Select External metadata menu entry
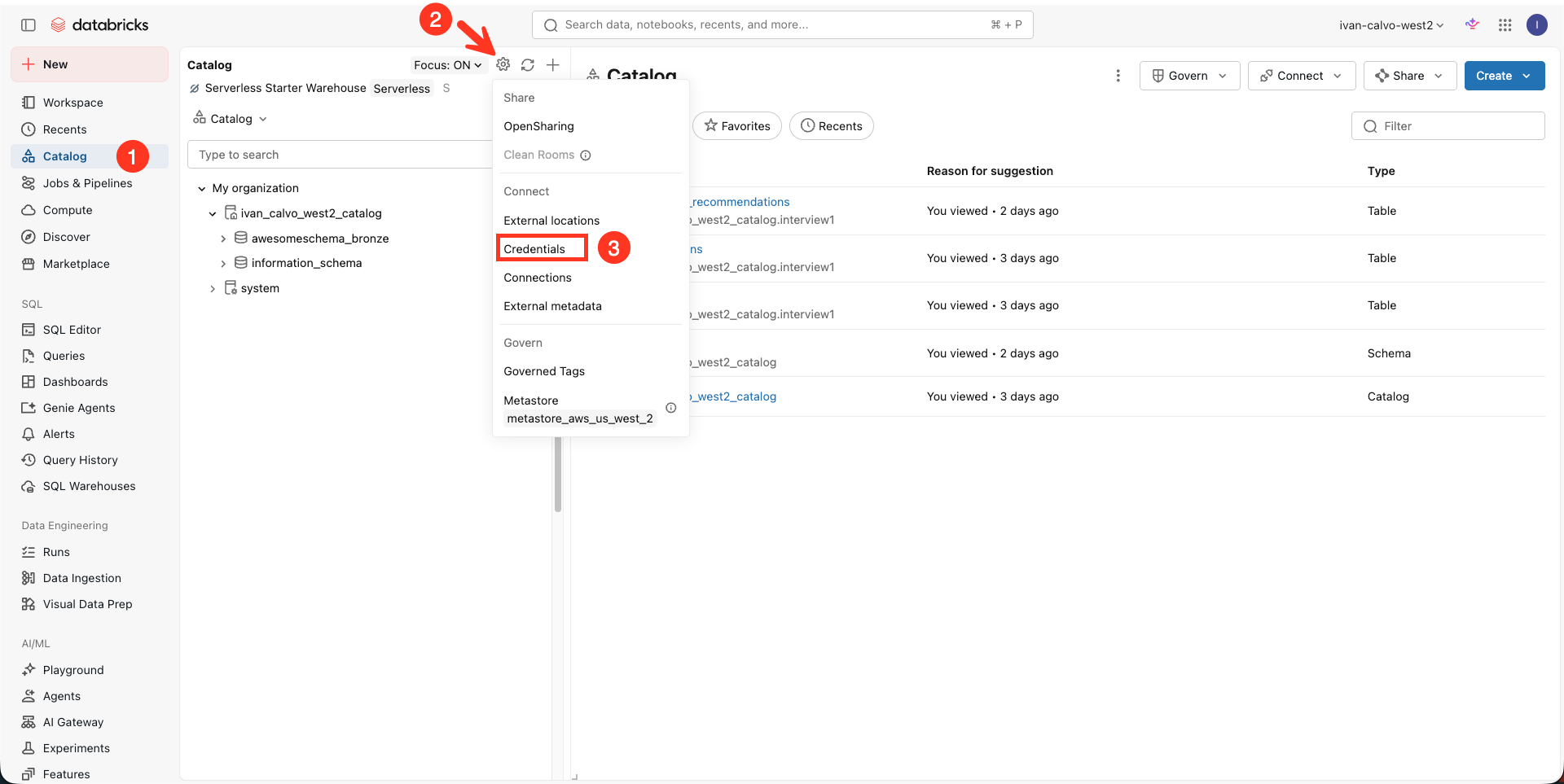This screenshot has height=784, width=1564. click(552, 306)
